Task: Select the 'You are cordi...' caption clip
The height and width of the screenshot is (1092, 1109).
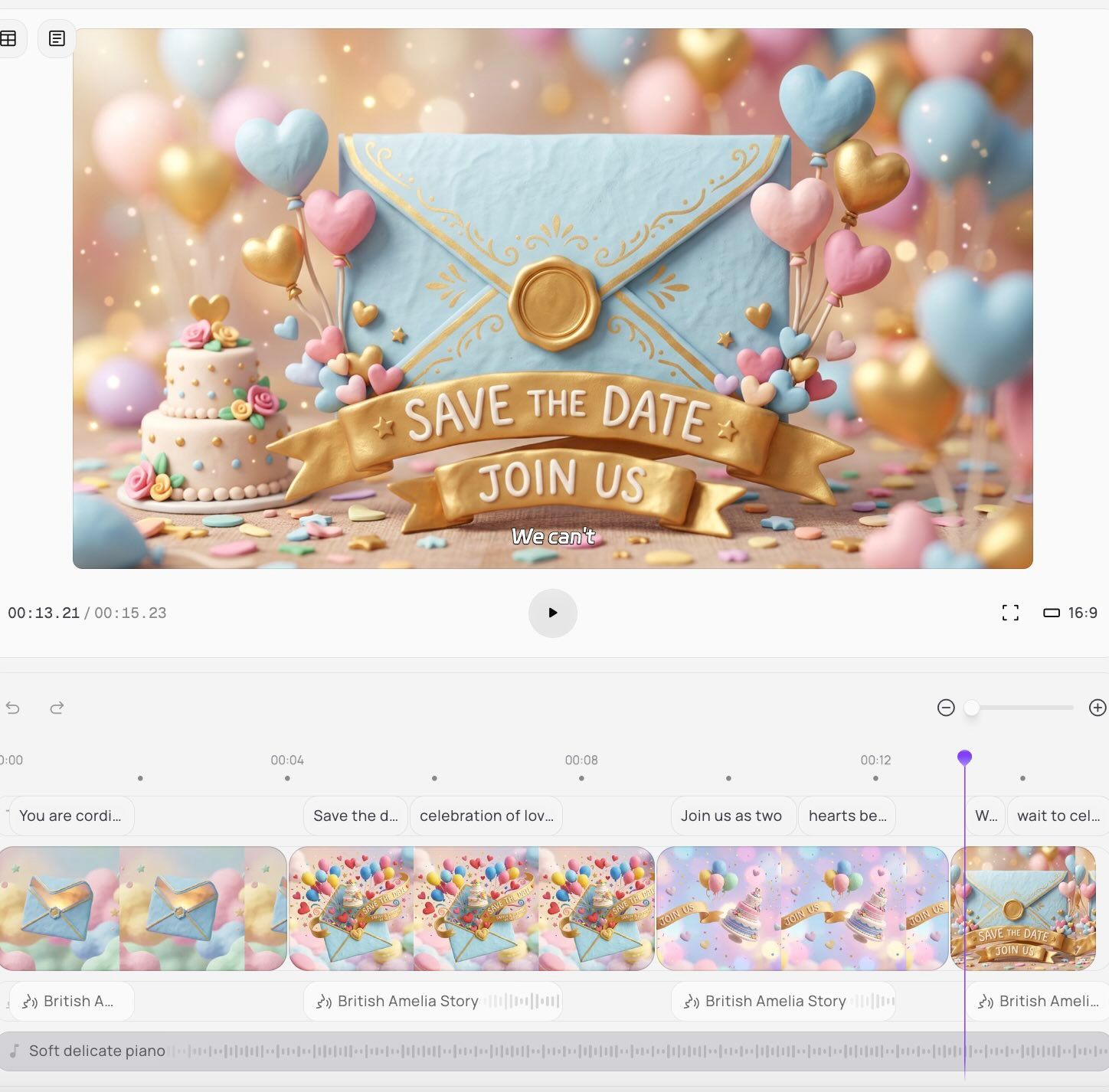Action: (x=70, y=816)
